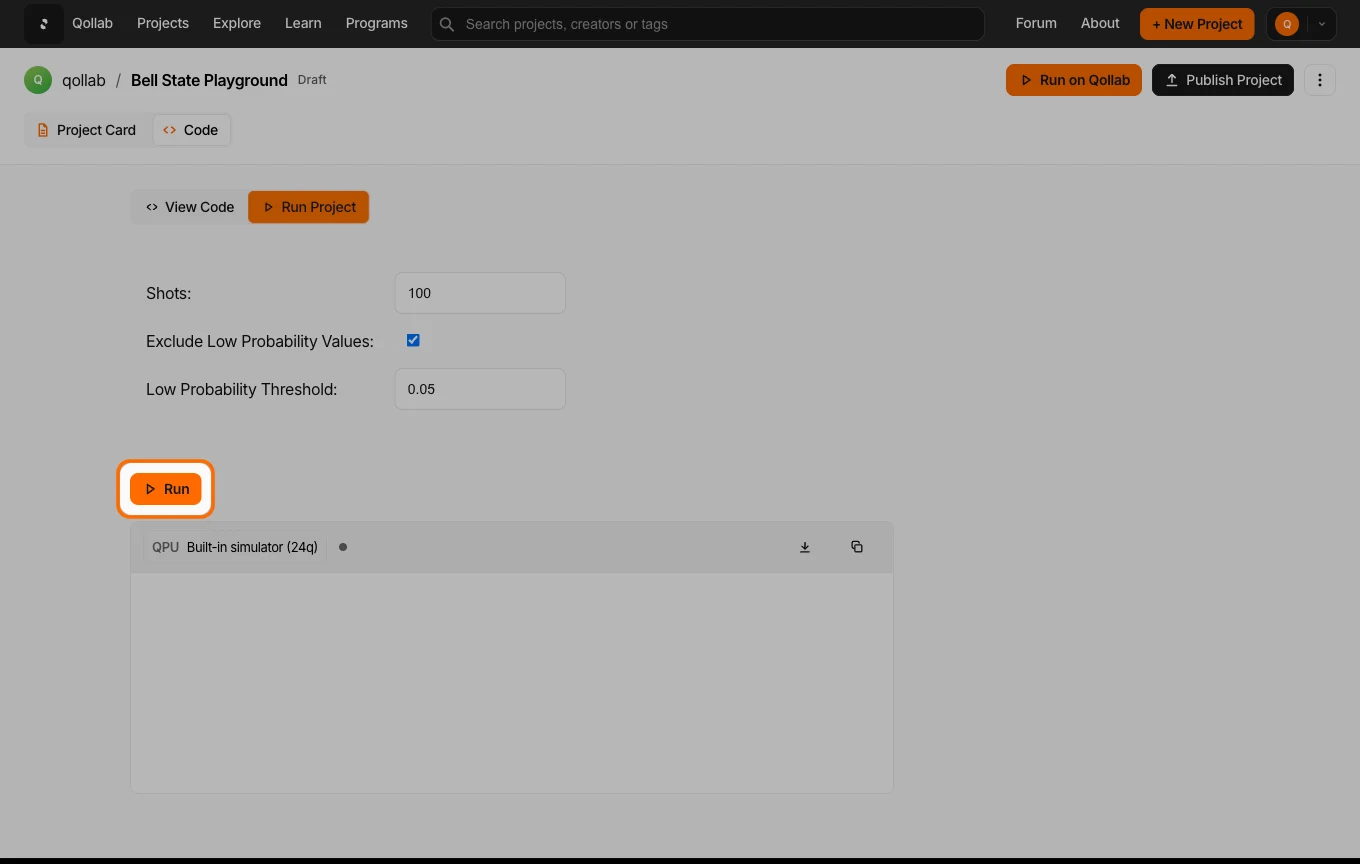1360x864 pixels.
Task: Open the Projects menu
Action: click(163, 23)
